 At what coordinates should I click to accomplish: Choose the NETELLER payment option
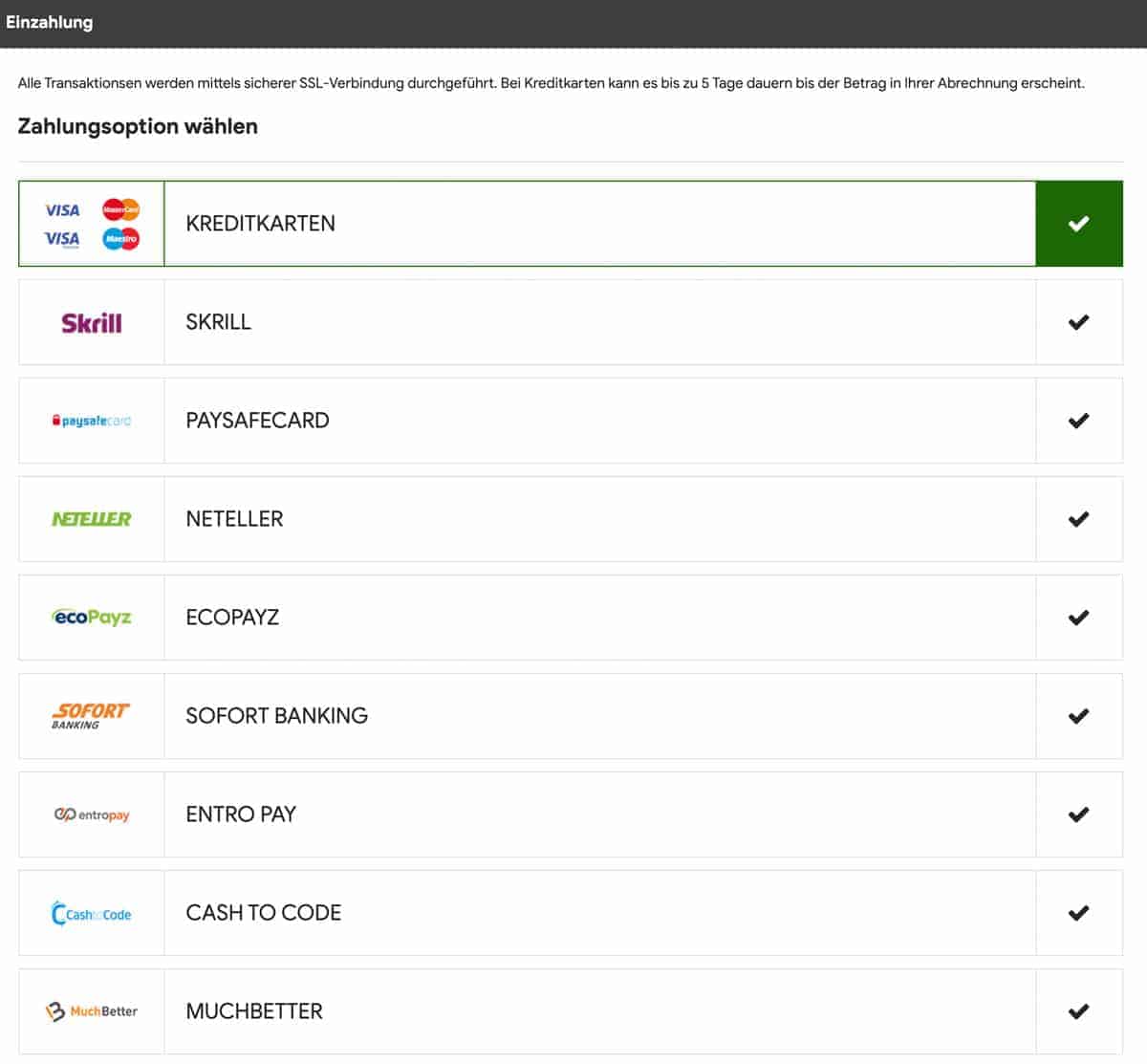pos(571,519)
